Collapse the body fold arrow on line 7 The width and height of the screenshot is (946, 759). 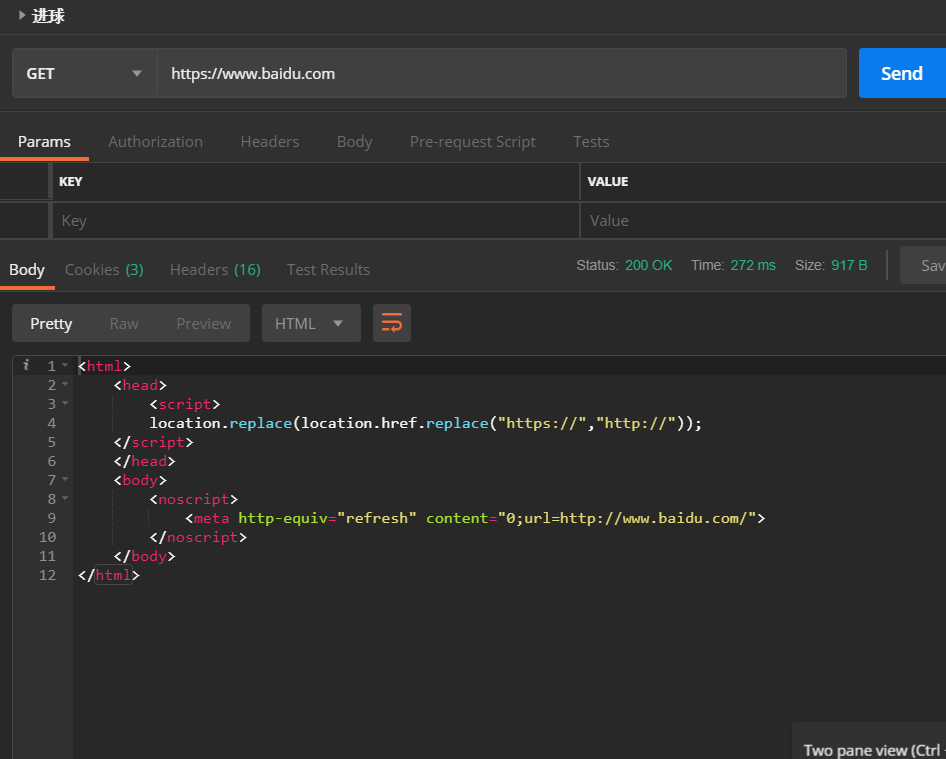click(65, 479)
